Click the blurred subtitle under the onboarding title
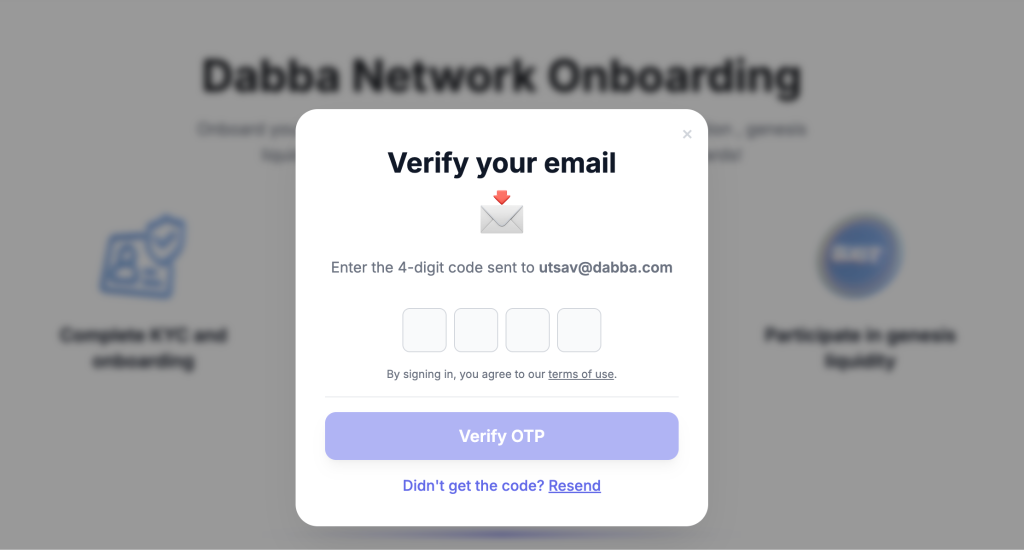Image resolution: width=1024 pixels, height=550 pixels. point(502,142)
